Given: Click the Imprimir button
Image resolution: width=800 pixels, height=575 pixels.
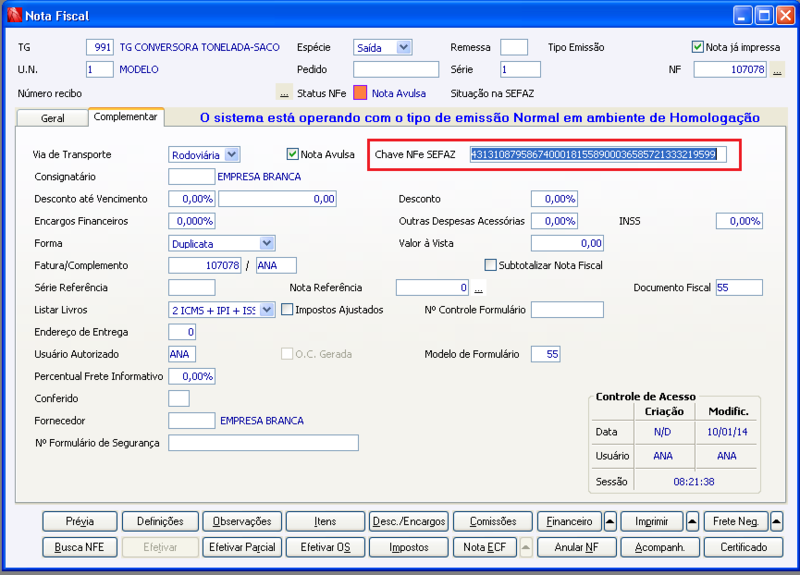Looking at the screenshot, I should click(652, 521).
